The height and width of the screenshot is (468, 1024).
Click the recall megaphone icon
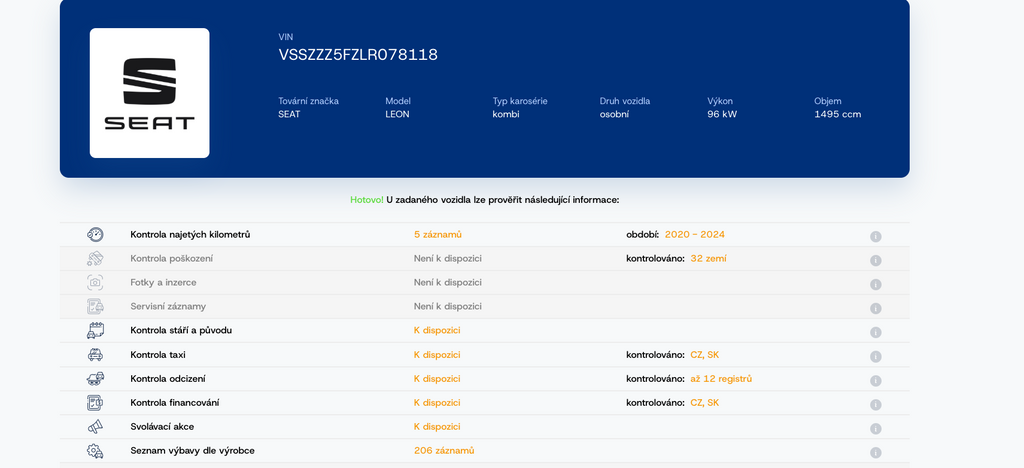(x=95, y=427)
